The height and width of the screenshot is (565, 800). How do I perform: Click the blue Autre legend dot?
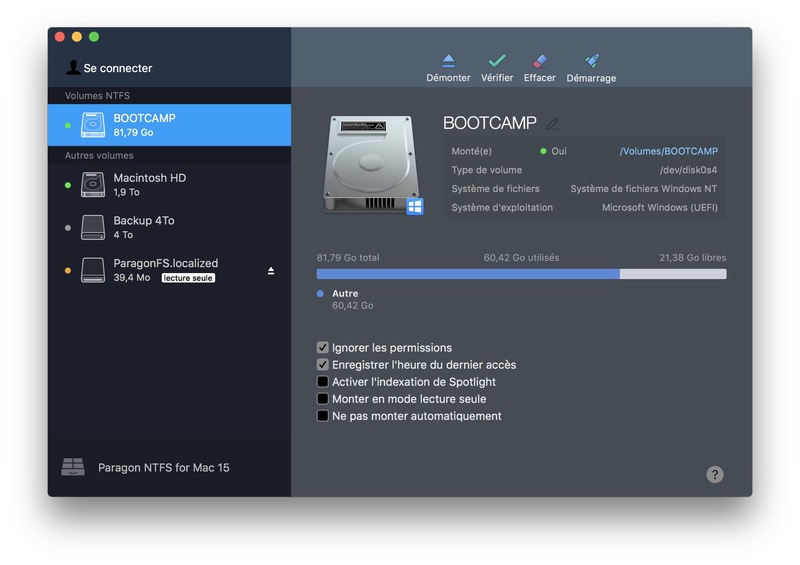320,293
